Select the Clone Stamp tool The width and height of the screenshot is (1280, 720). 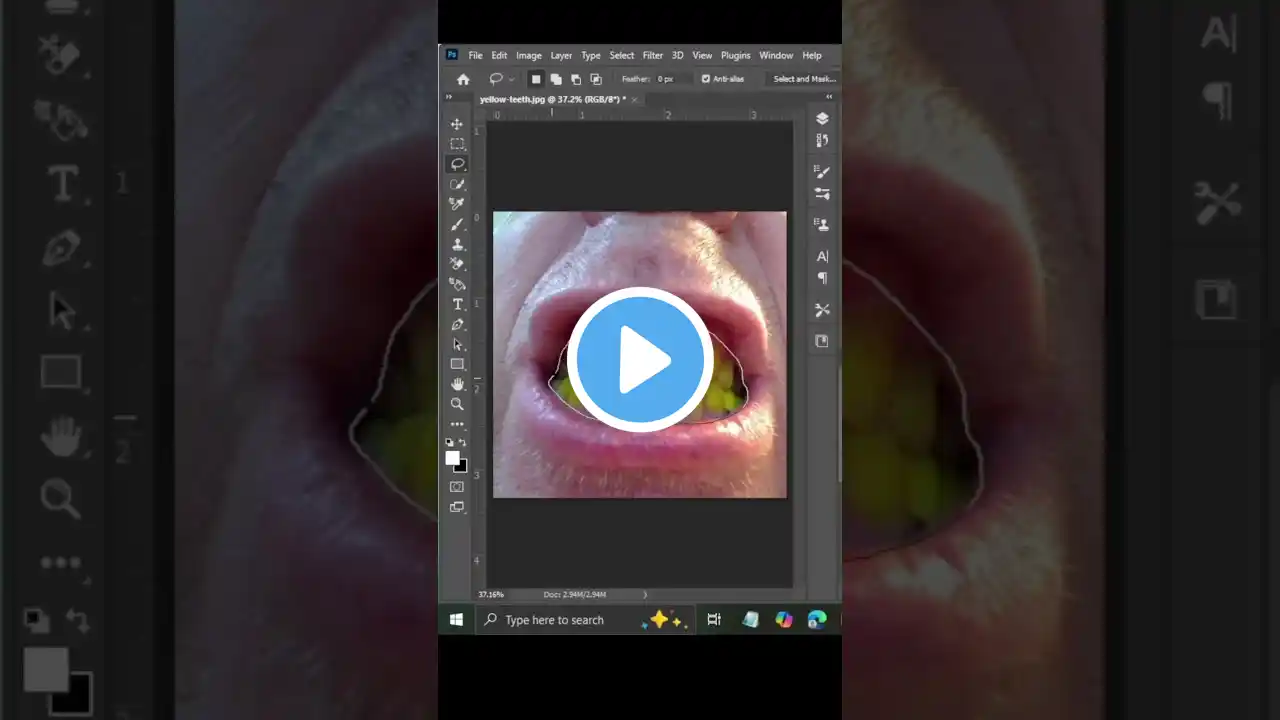coord(457,244)
